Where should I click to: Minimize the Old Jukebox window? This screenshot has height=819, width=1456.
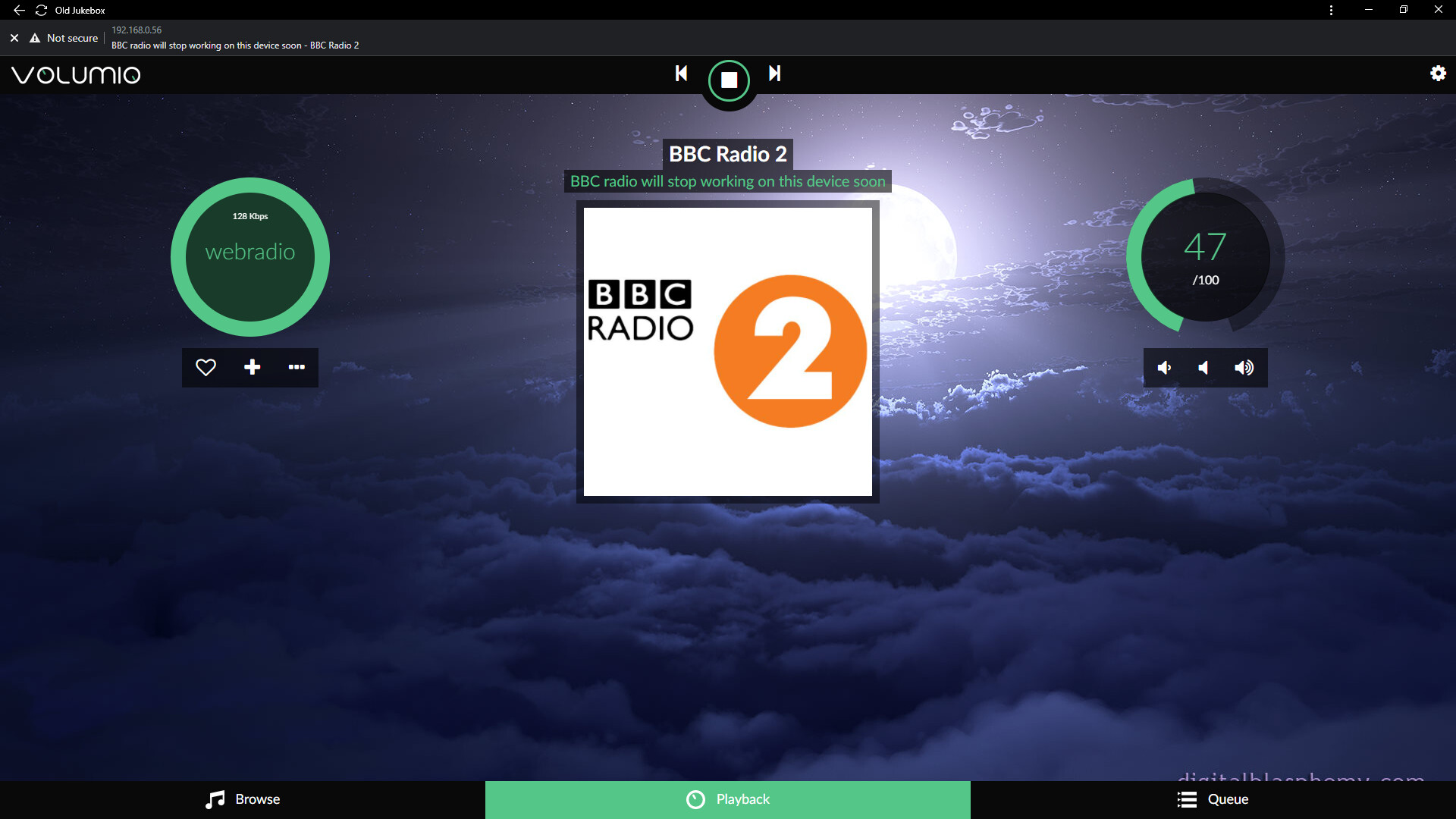point(1369,10)
